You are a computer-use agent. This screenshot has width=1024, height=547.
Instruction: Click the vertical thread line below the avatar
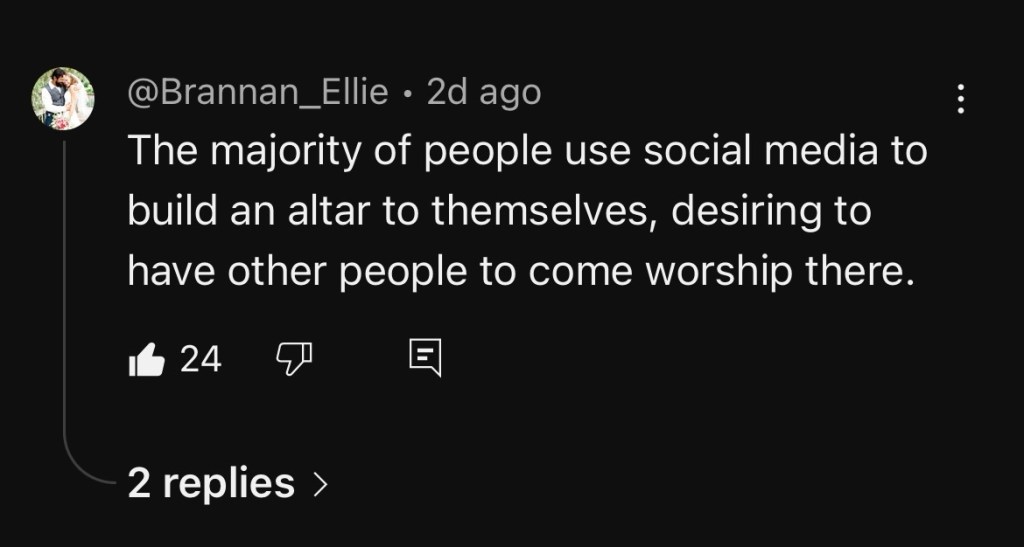point(64,300)
